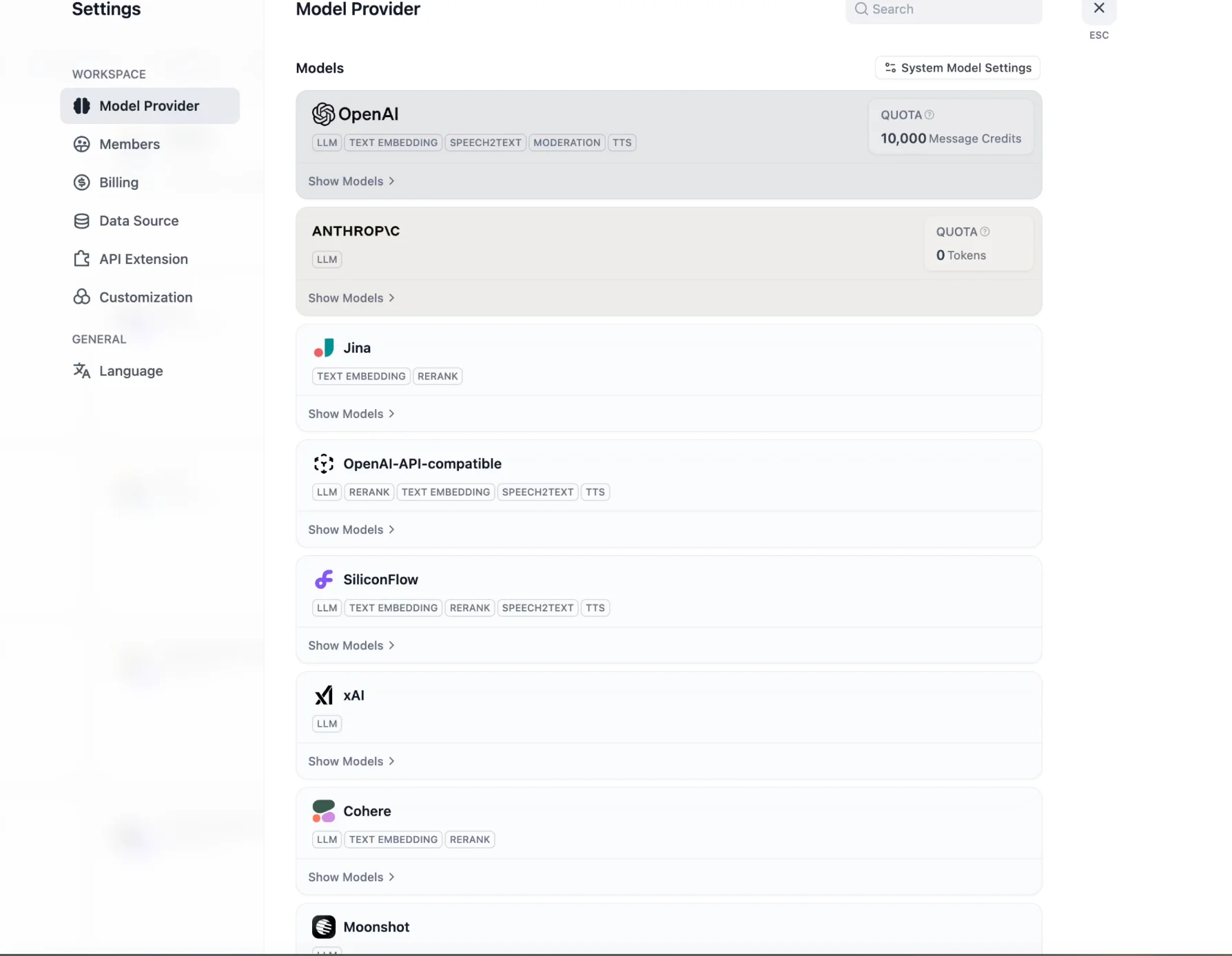Open System Model Settings
This screenshot has height=956, width=1232.
point(957,67)
